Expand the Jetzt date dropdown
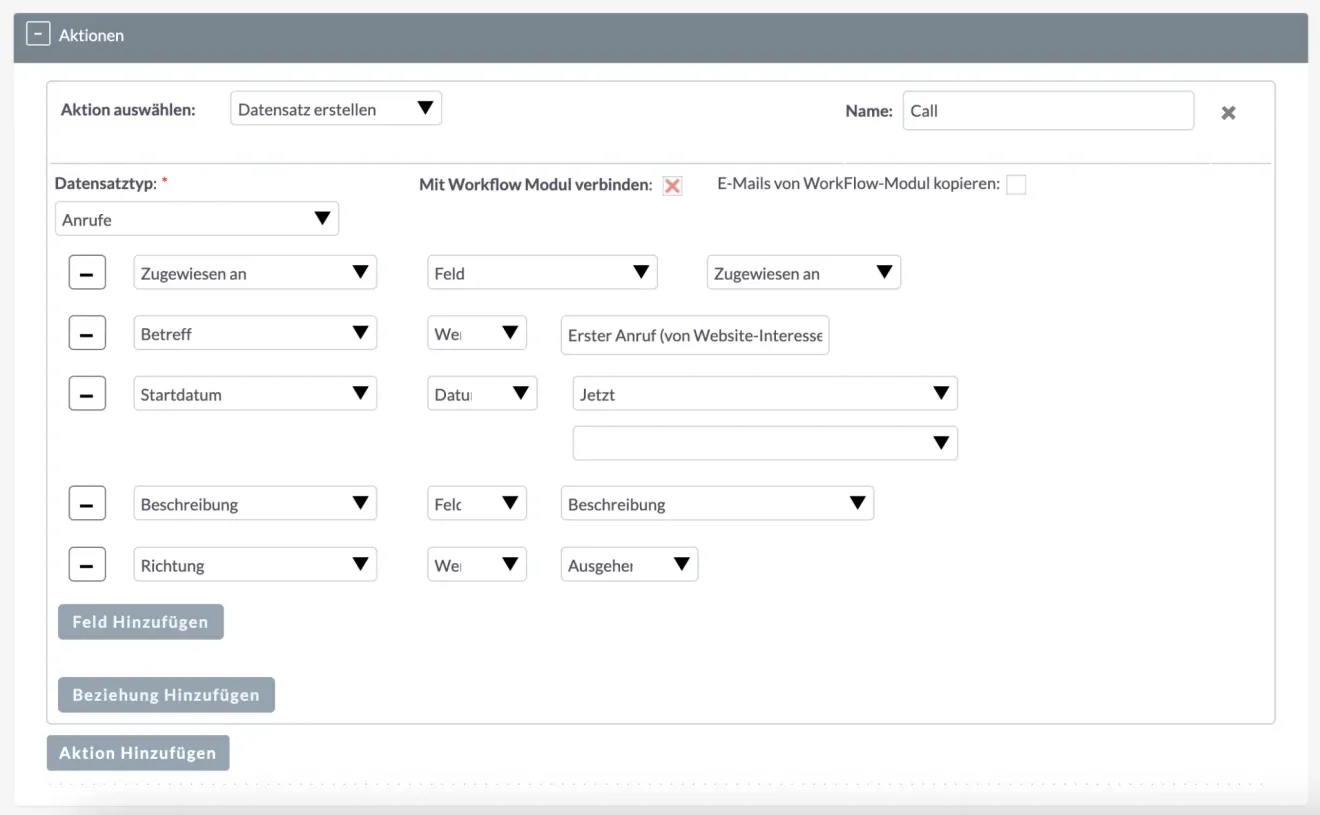 click(x=765, y=394)
